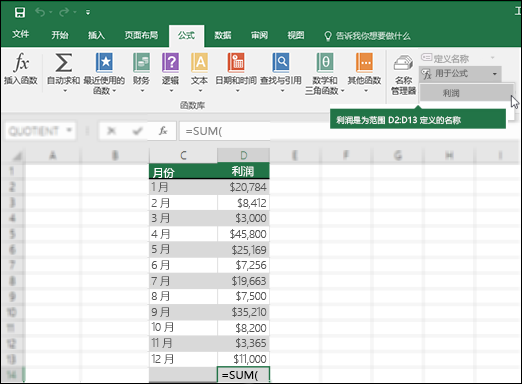Open the 文件 tab

click(x=20, y=35)
